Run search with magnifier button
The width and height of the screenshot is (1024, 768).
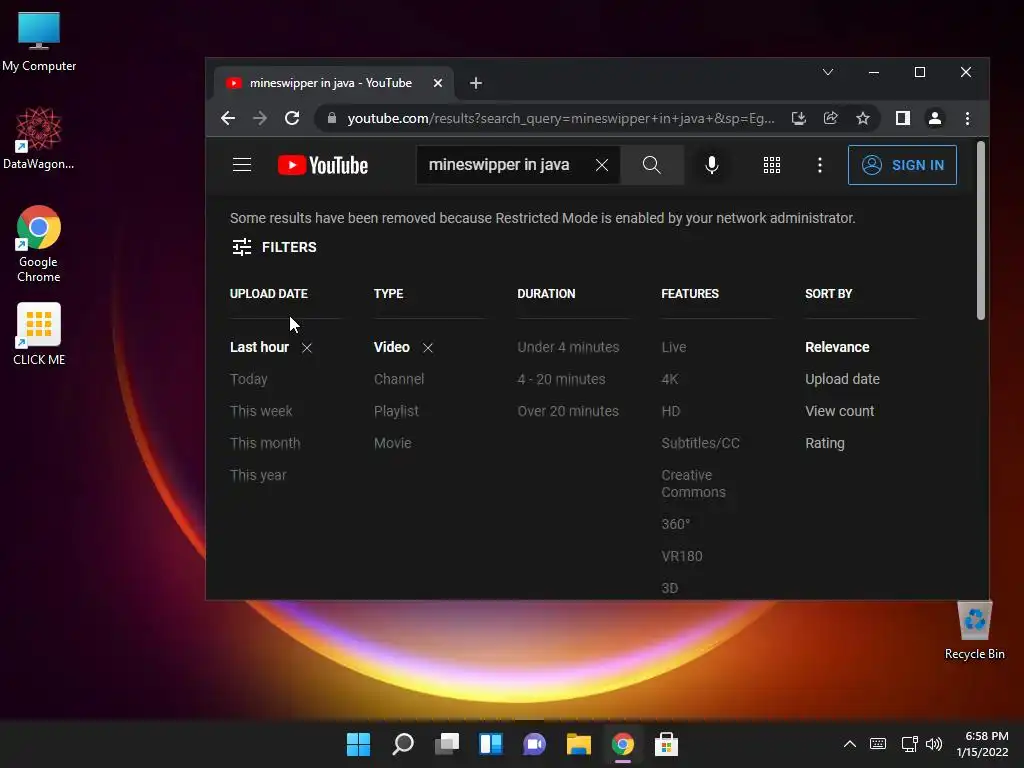[x=651, y=165]
